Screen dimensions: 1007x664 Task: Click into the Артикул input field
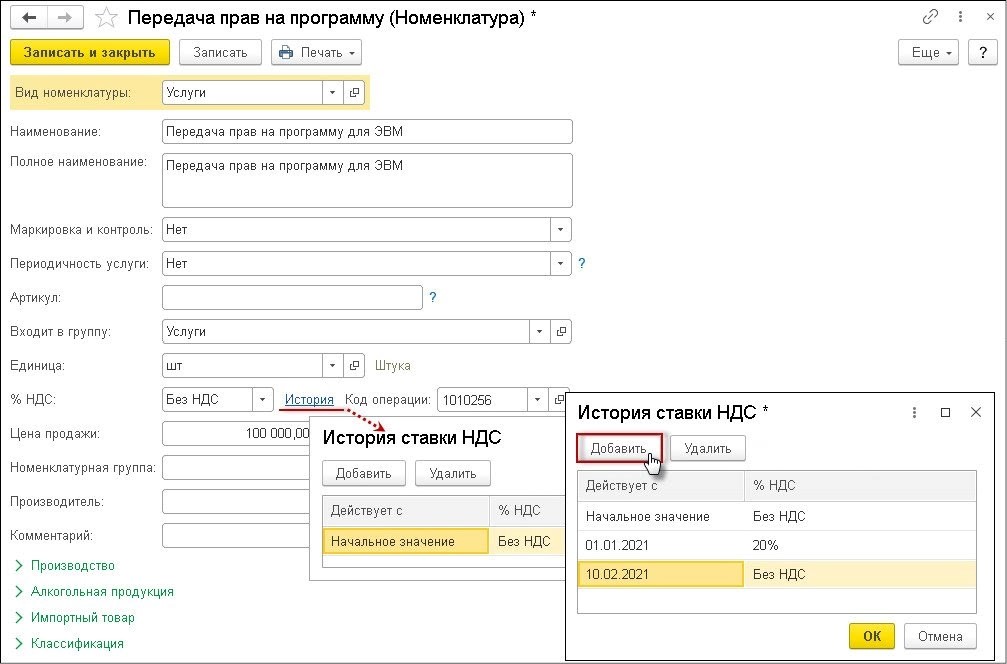coord(291,298)
